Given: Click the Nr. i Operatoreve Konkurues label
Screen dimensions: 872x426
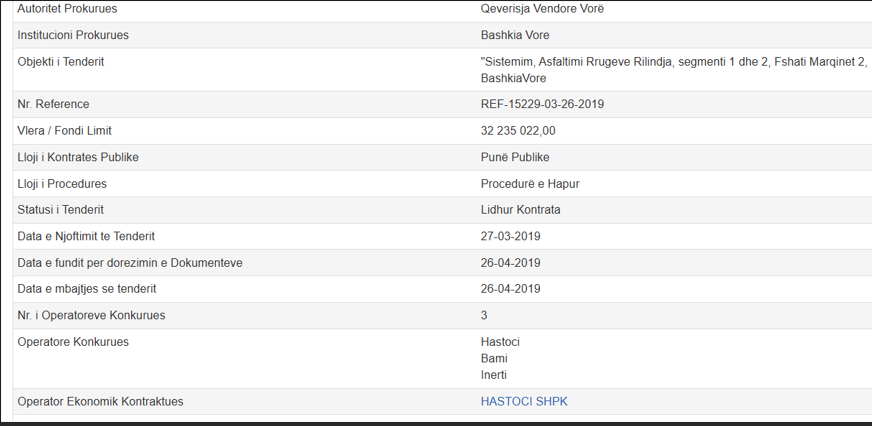Looking at the screenshot, I should pos(91,316).
